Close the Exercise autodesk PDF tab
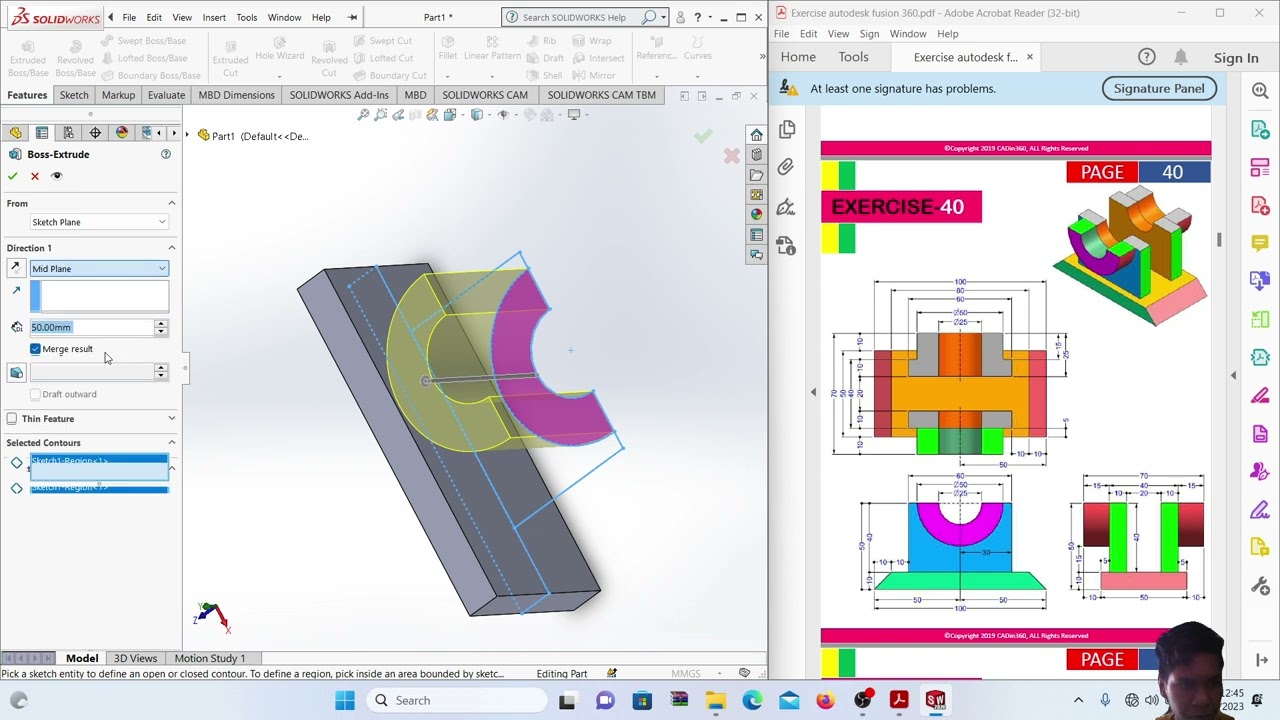The height and width of the screenshot is (720, 1280). [1030, 57]
